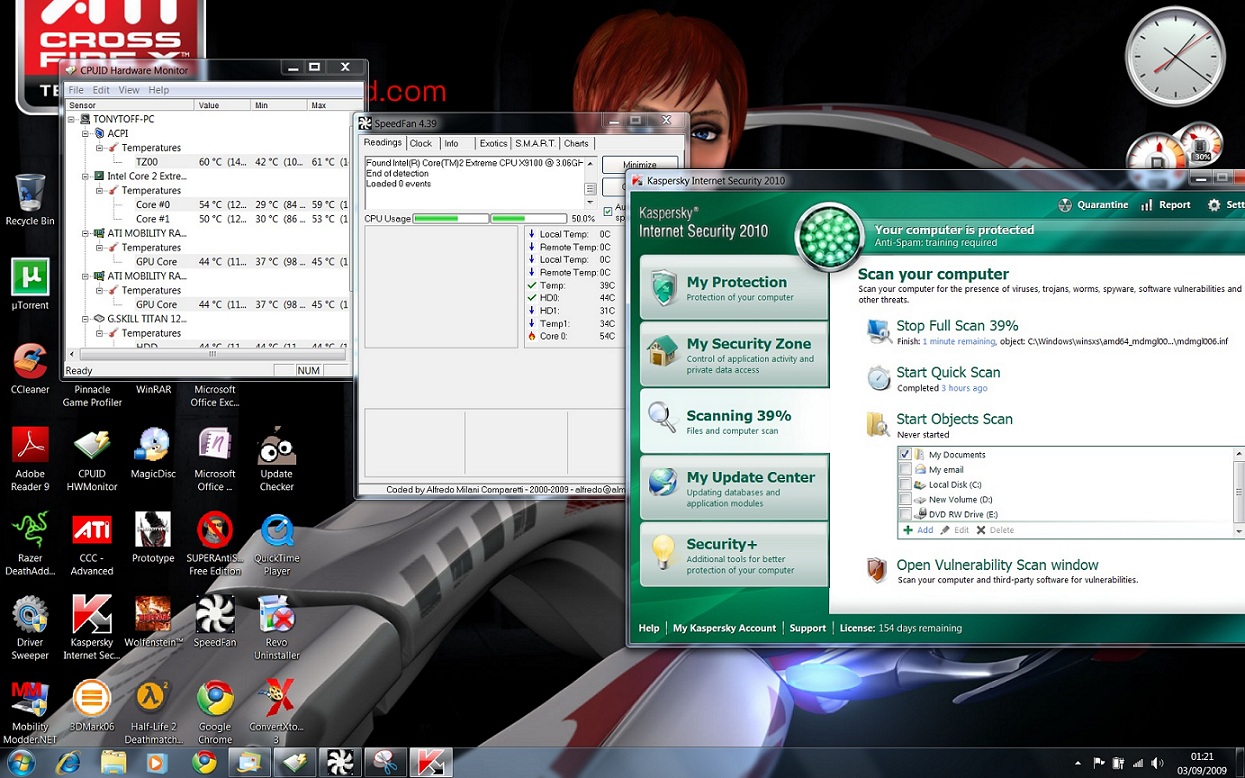Select the QuickTime Player desktop icon
Viewport: 1245px width, 778px height.
276,544
